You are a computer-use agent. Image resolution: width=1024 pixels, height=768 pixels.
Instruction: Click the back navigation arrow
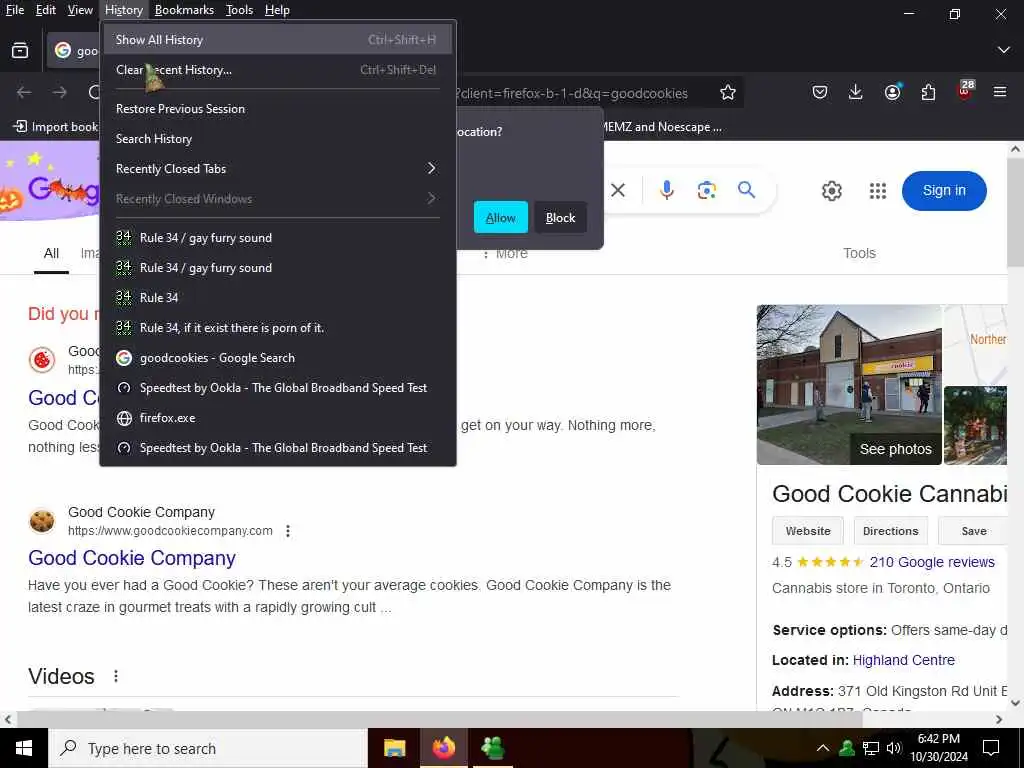(x=24, y=93)
